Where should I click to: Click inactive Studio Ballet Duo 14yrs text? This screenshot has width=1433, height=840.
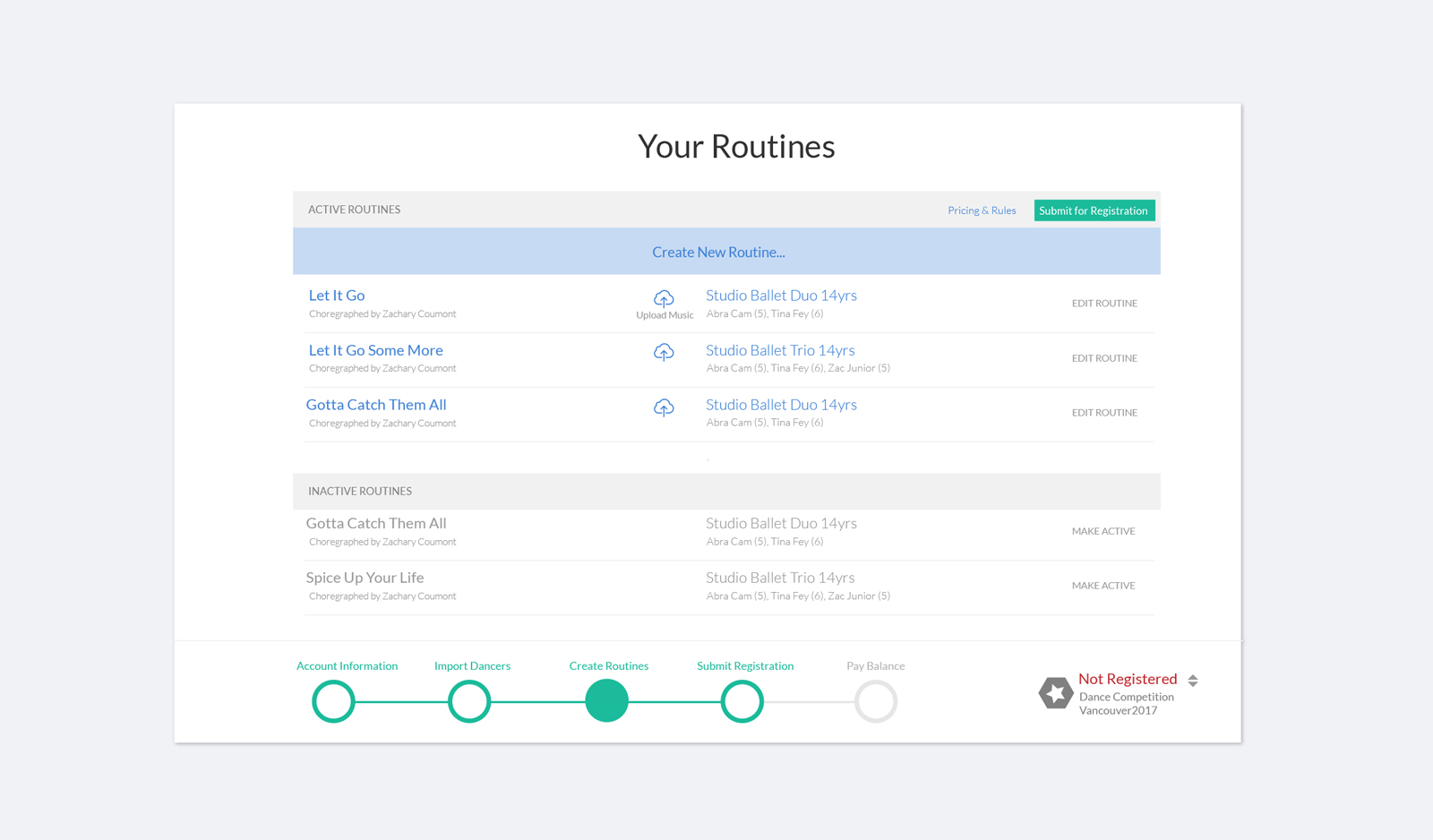click(x=781, y=523)
